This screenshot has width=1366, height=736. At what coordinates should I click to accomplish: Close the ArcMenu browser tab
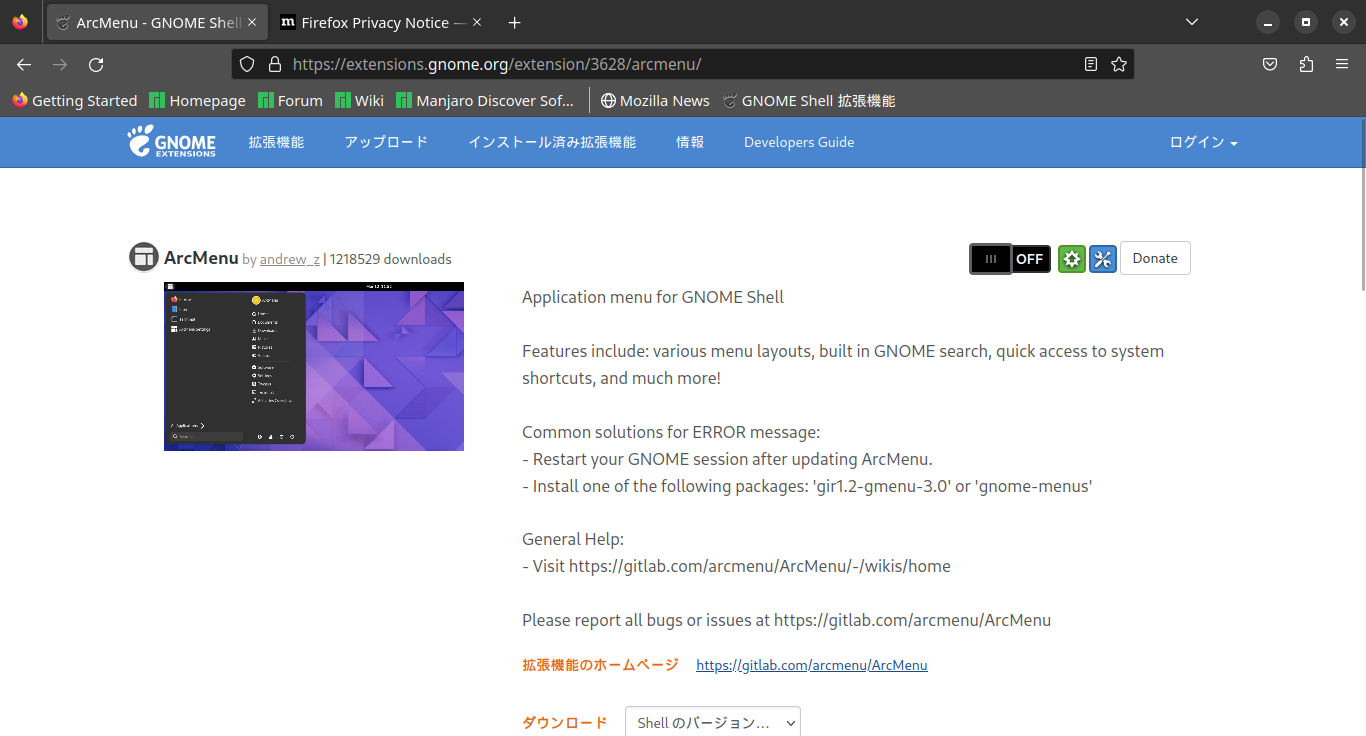point(252,22)
